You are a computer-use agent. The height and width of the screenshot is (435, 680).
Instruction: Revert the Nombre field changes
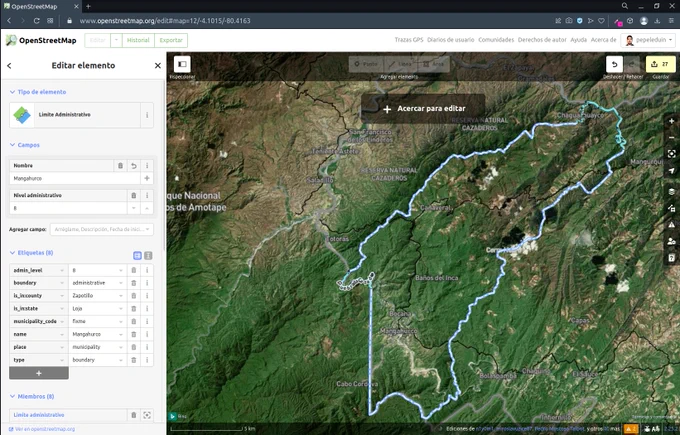(134, 165)
